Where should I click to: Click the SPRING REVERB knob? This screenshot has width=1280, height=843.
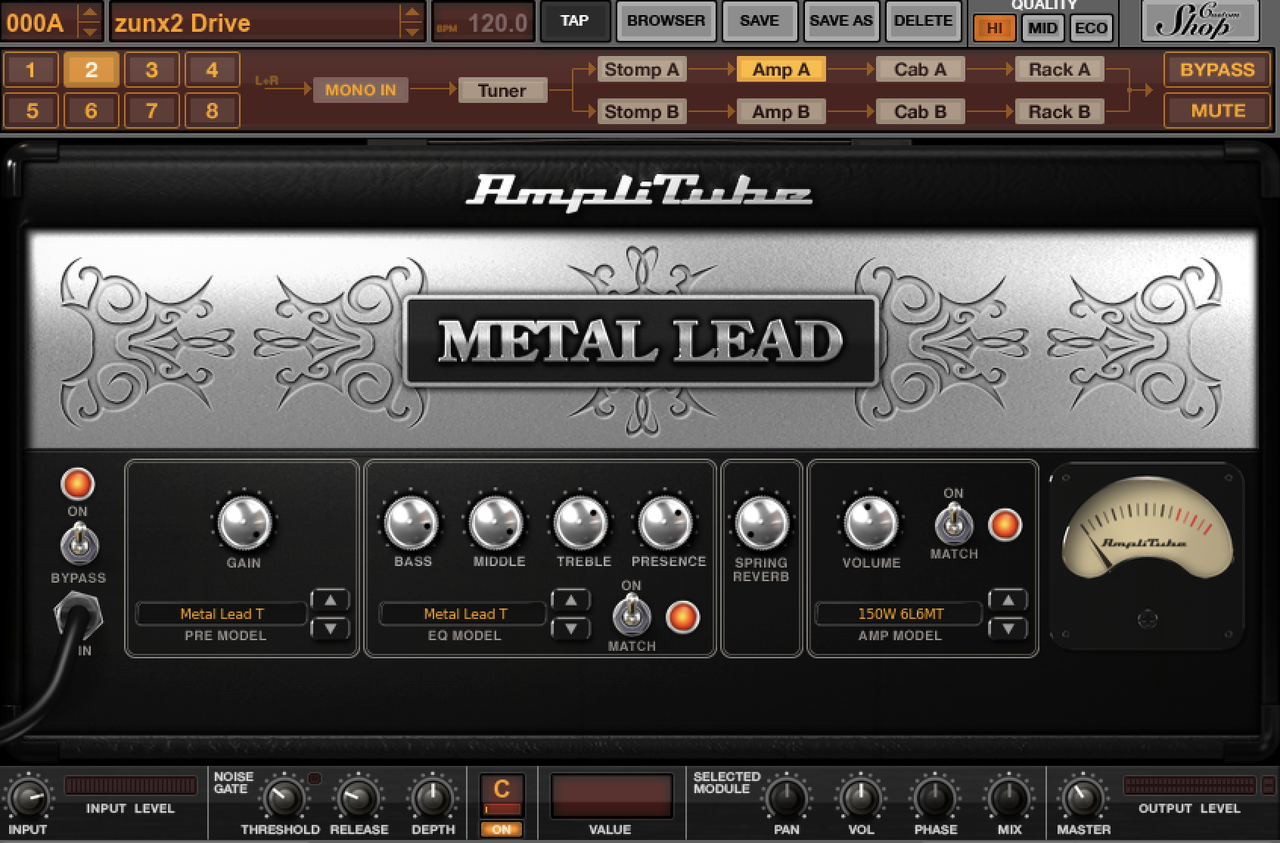[762, 523]
